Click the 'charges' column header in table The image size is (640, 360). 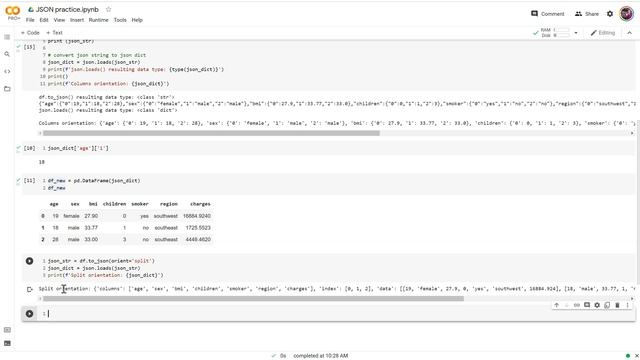[x=200, y=204]
